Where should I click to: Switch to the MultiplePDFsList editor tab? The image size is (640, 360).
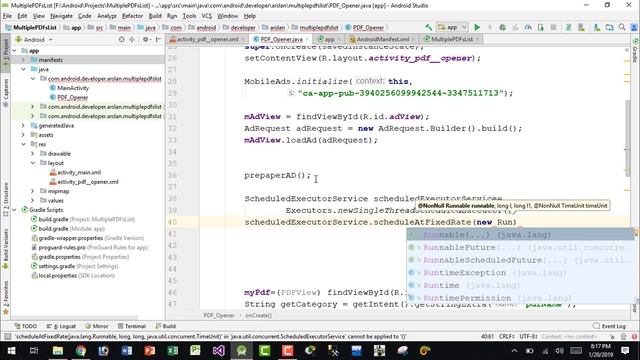click(451, 39)
